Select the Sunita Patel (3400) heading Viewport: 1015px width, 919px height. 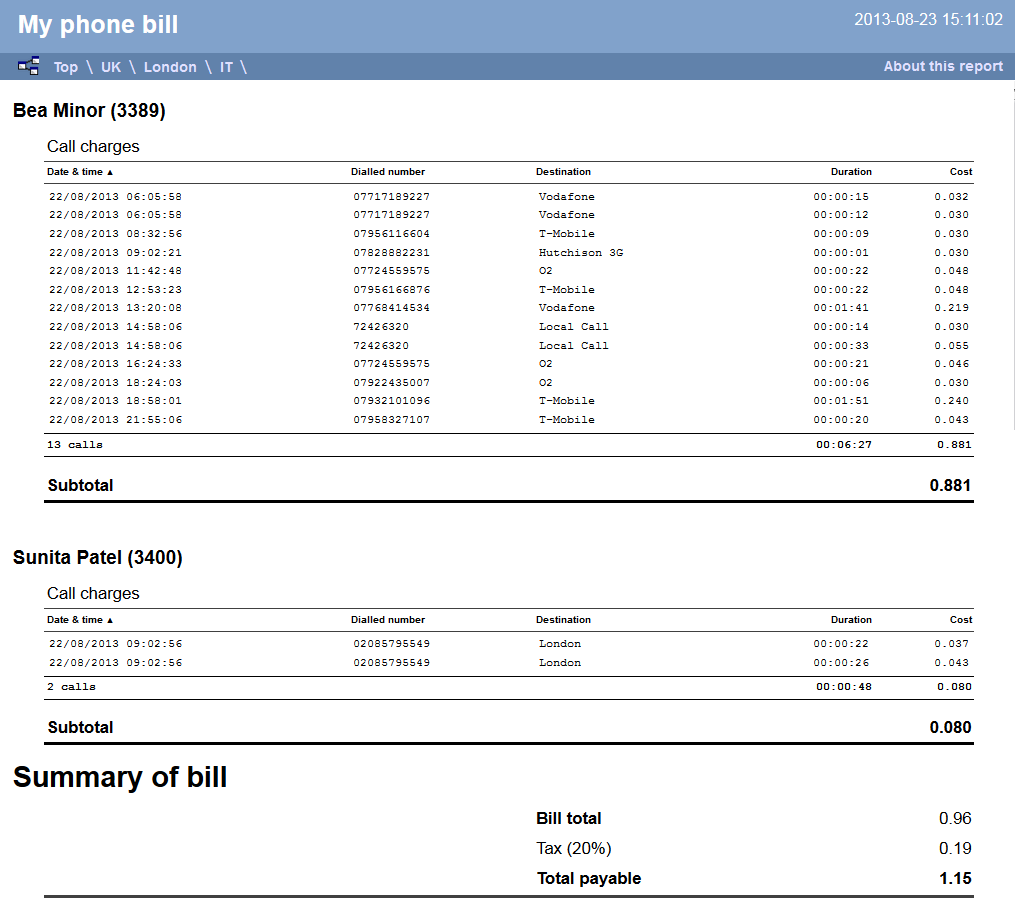97,558
